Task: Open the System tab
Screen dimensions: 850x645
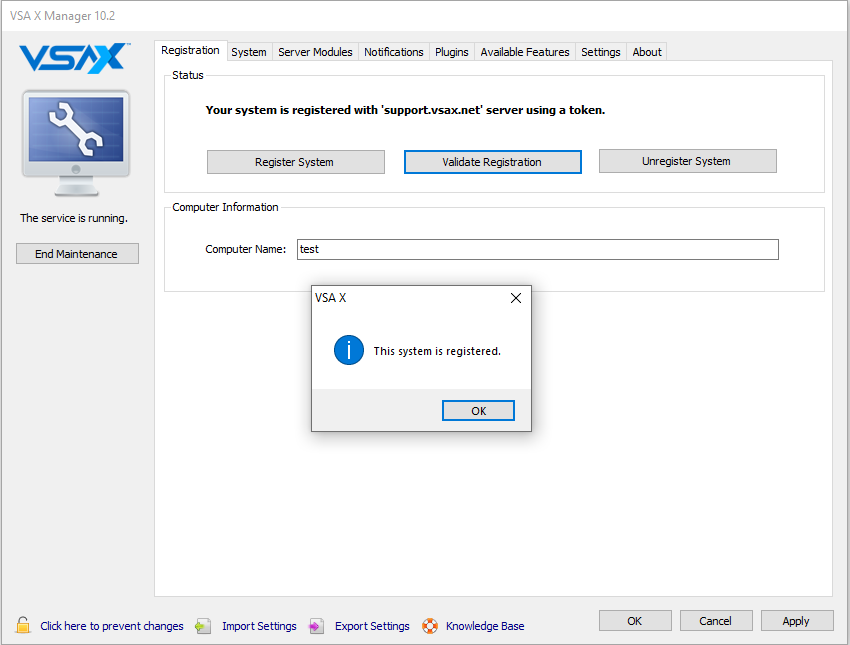Action: pos(249,52)
